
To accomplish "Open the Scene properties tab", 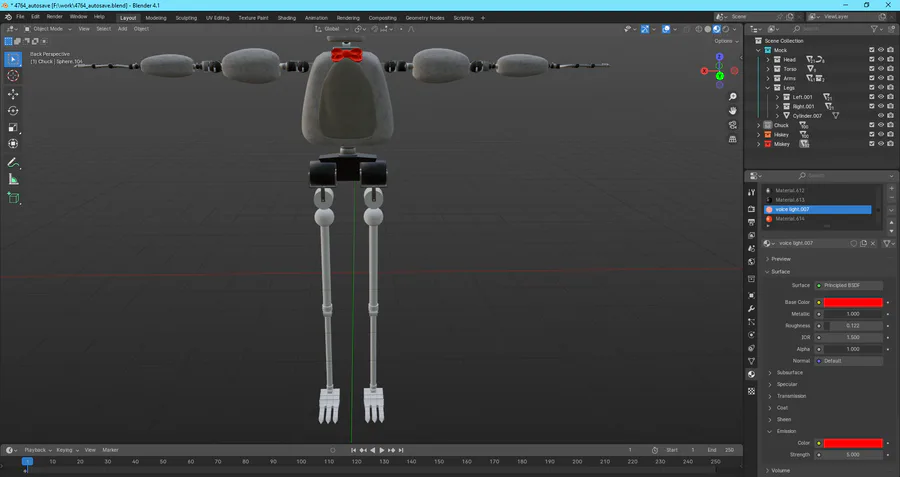I will pos(751,249).
